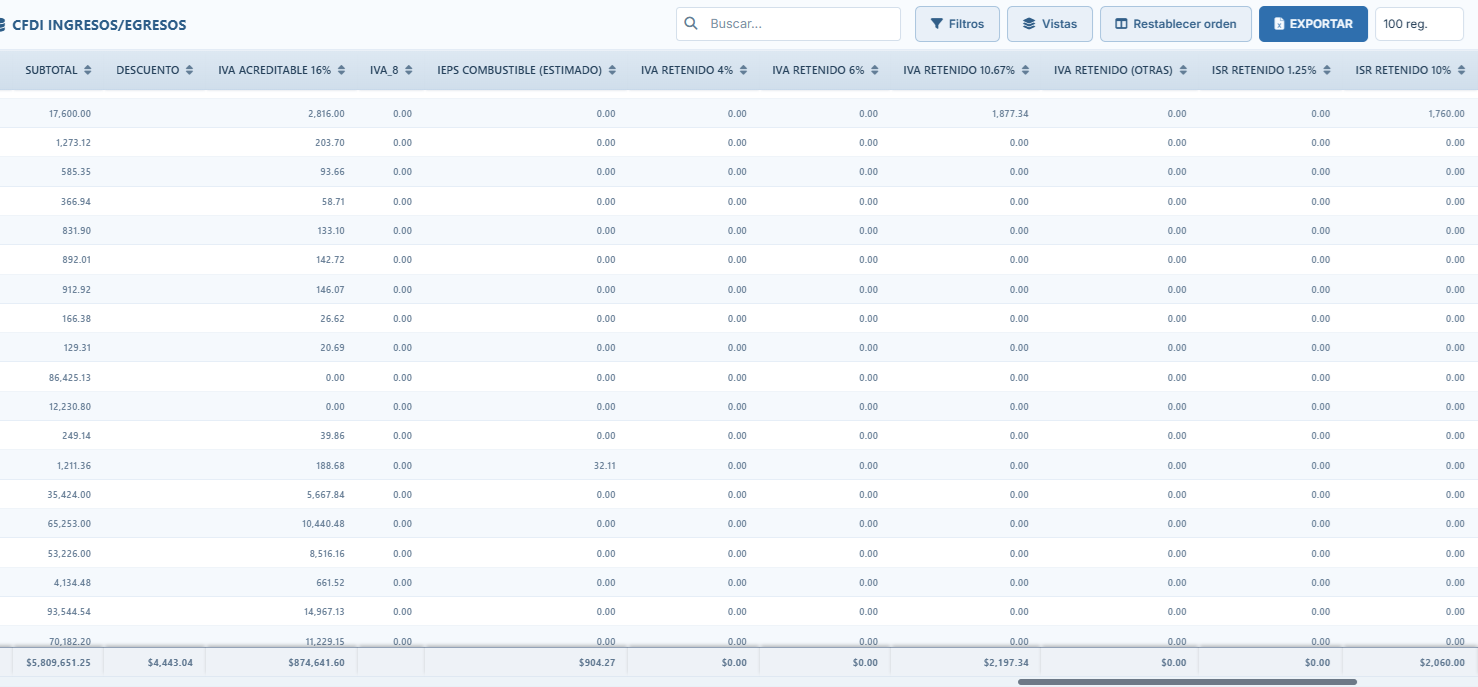Click IEPS combustible value 32.11

point(604,466)
